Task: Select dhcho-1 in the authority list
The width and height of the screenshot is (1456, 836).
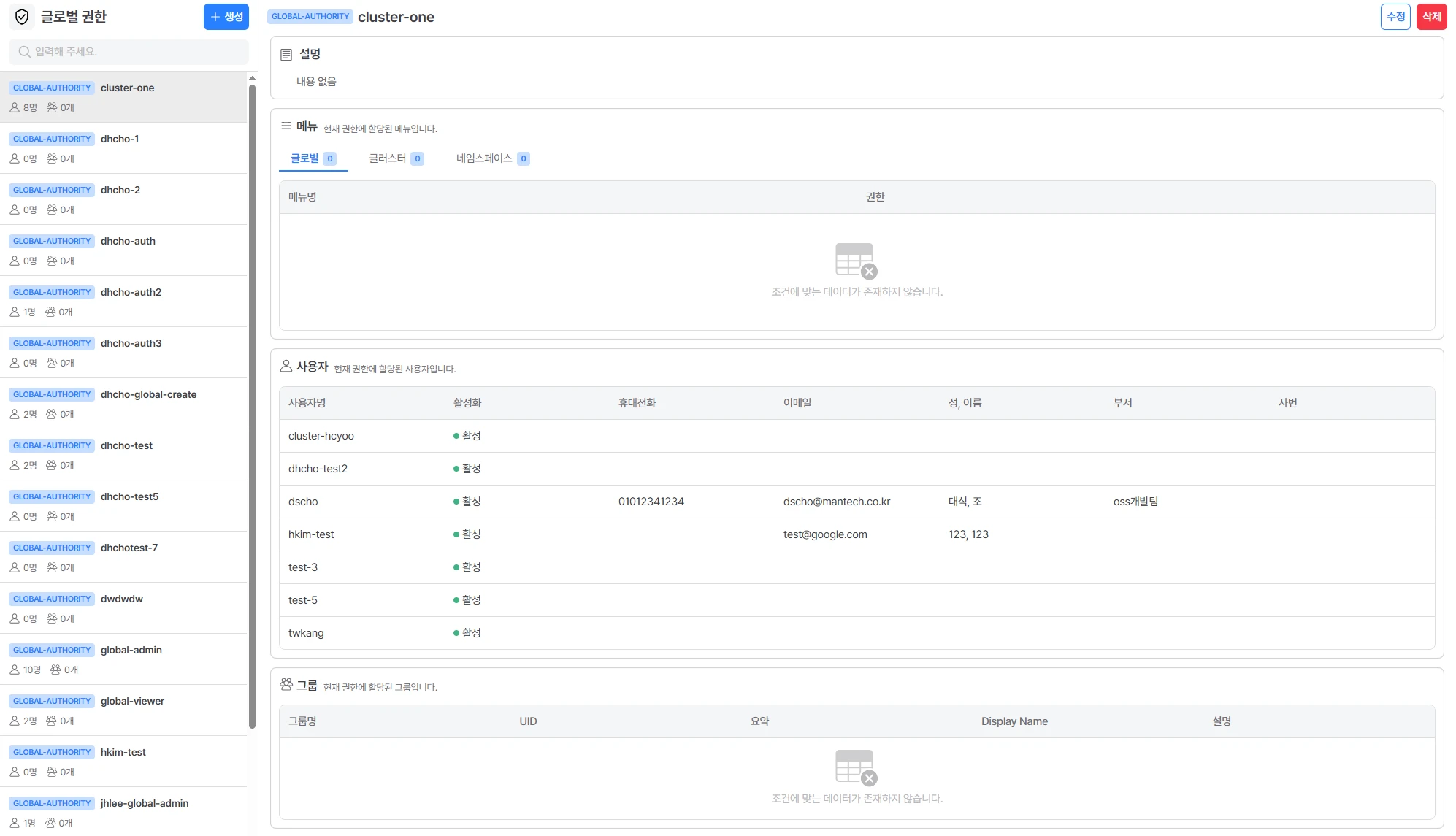Action: pos(124,148)
